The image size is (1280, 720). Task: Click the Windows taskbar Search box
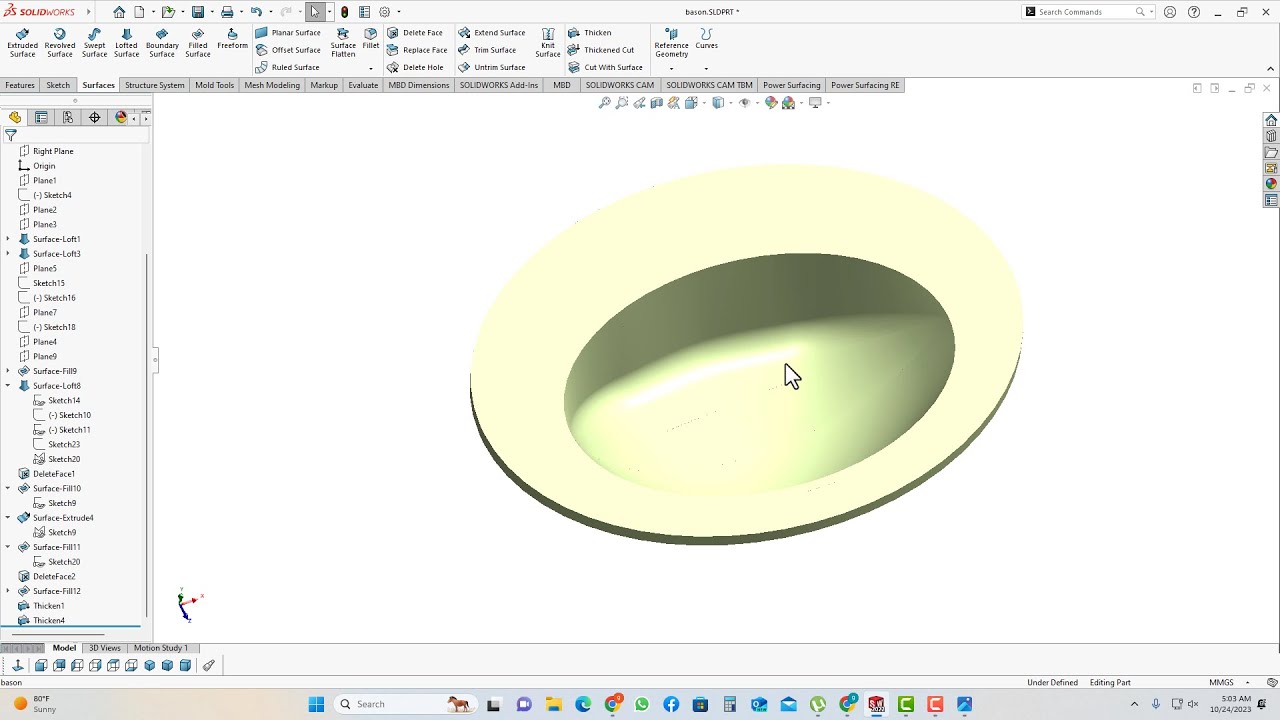click(x=404, y=704)
